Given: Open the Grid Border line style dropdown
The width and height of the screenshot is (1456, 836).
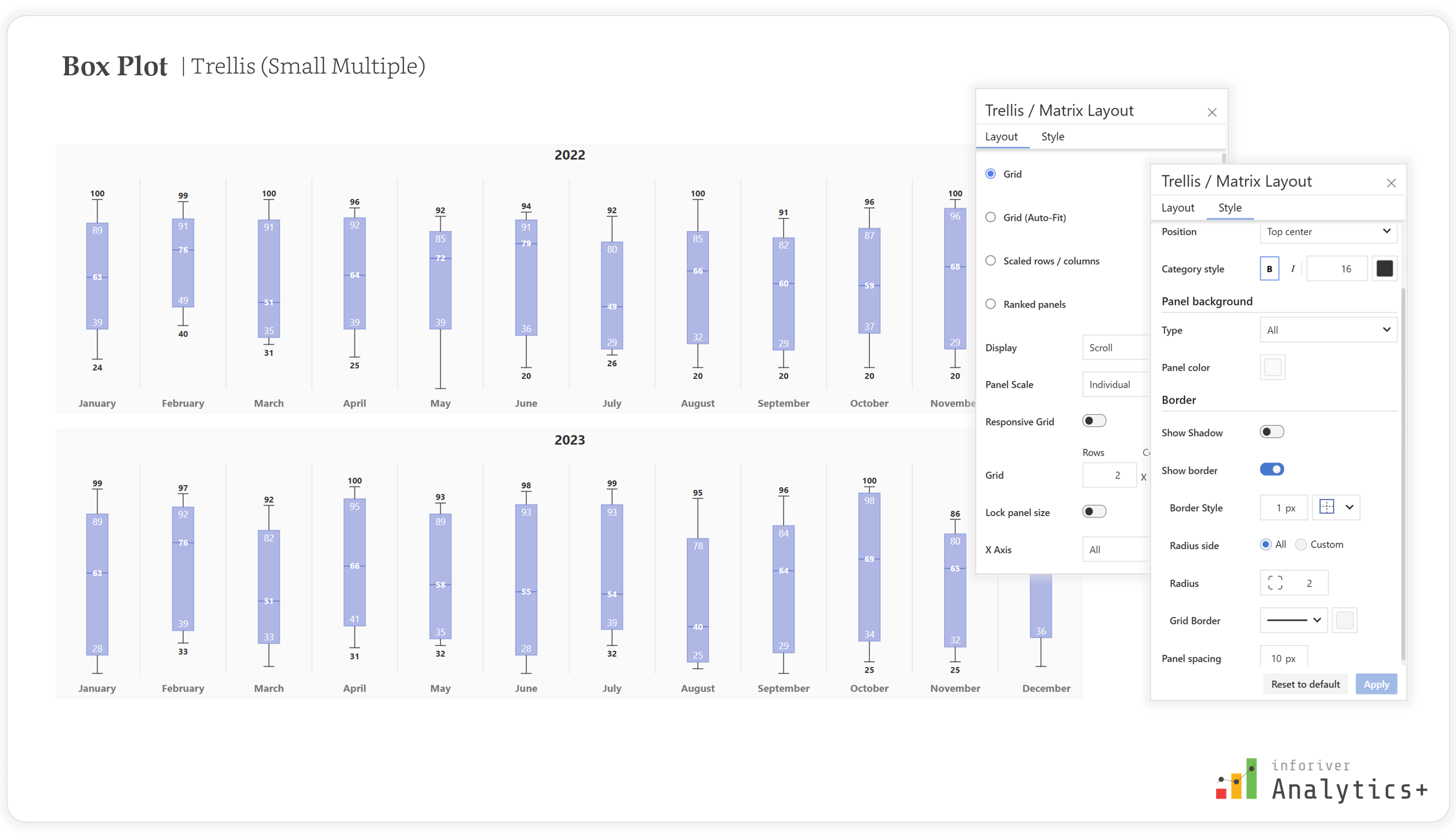Looking at the screenshot, I should coord(1293,620).
